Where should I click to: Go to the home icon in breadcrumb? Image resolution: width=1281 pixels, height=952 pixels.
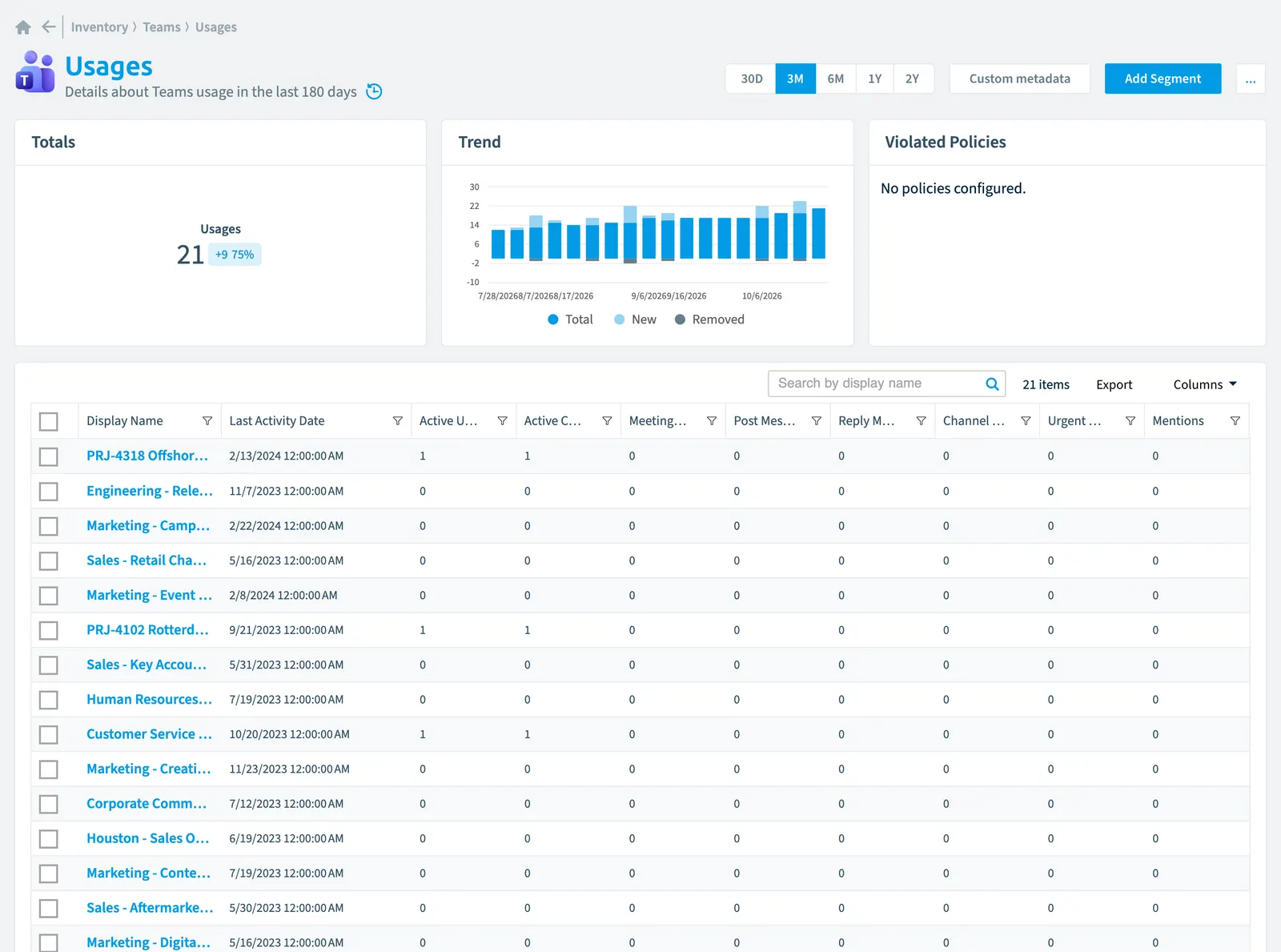[23, 27]
